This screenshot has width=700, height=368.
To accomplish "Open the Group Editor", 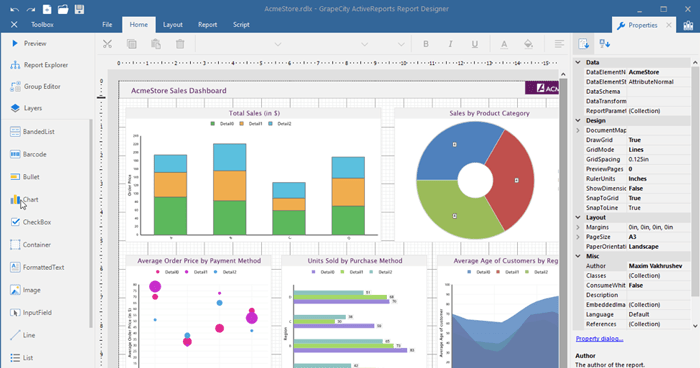I will (x=35, y=86).
